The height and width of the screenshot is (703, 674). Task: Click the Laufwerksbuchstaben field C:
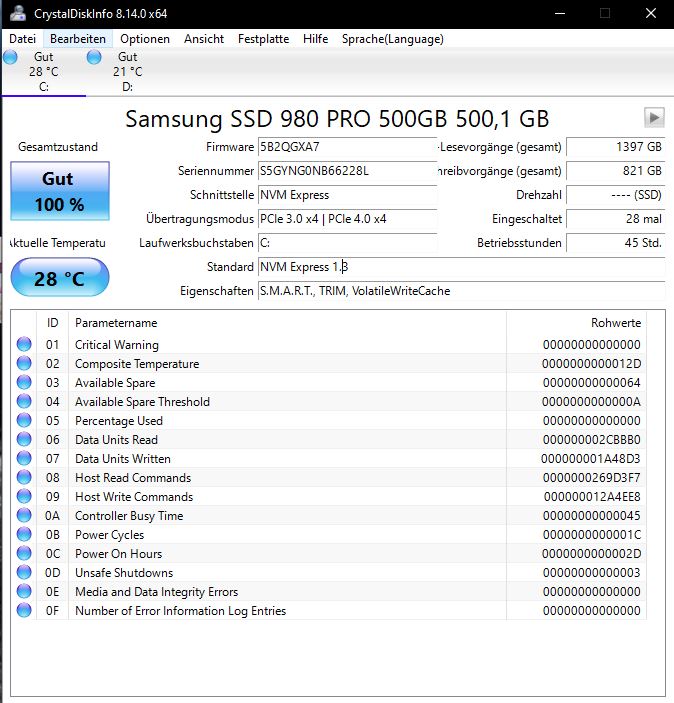click(x=348, y=243)
